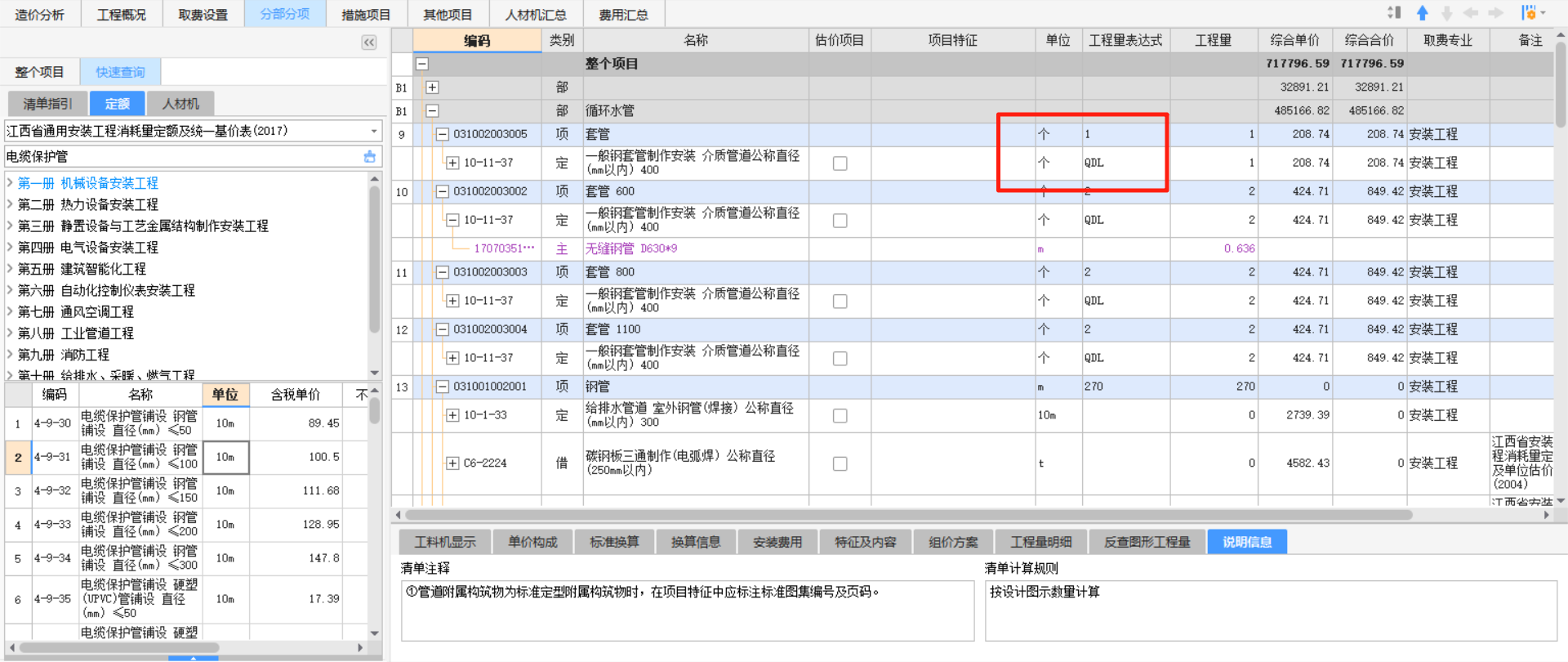Click the 清单计算规则 text box
The width and height of the screenshot is (1568, 662).
pos(1271,611)
